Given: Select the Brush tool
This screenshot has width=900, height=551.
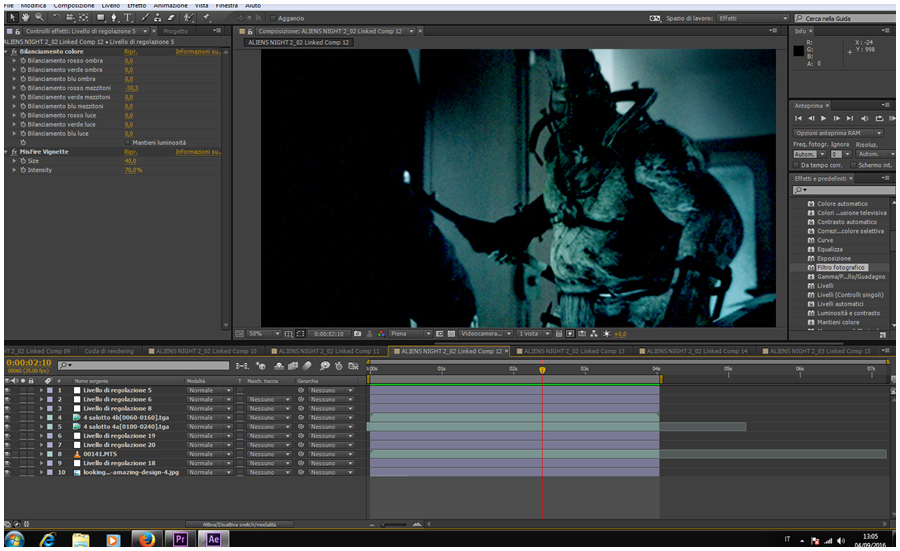Looking at the screenshot, I should coord(145,18).
